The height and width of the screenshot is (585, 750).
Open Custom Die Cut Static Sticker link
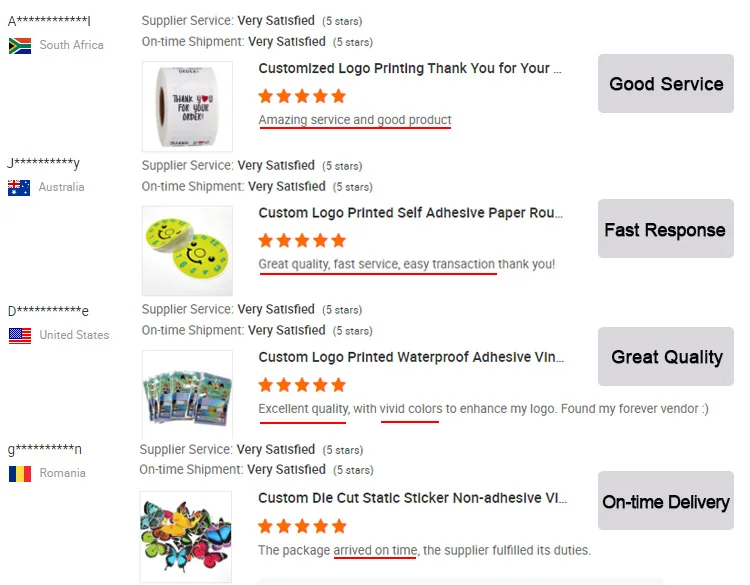[x=412, y=498]
